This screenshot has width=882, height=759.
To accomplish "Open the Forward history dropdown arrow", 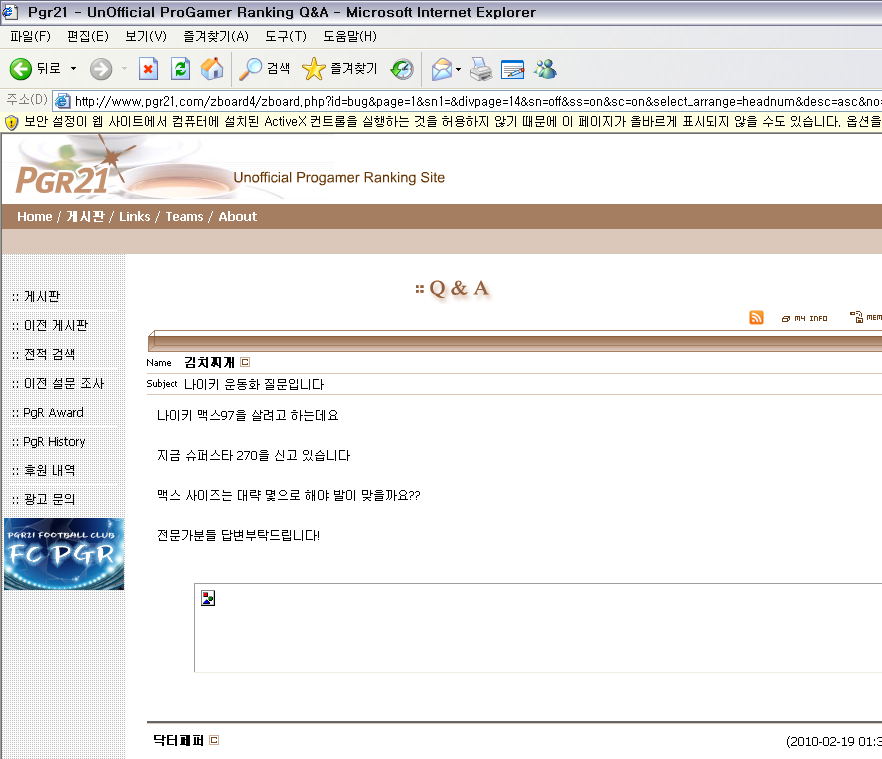I will pyautogui.click(x=124, y=69).
